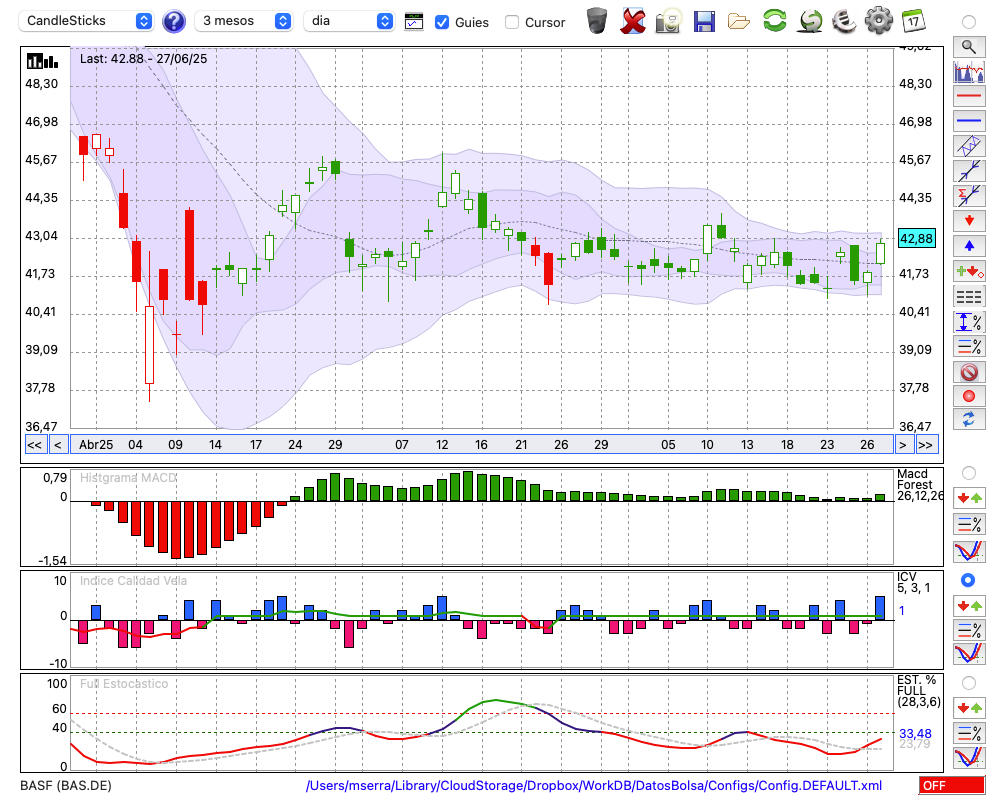Select the plain diagonal trend line tool
Screen dimensions: 1000x800
coord(969,171)
